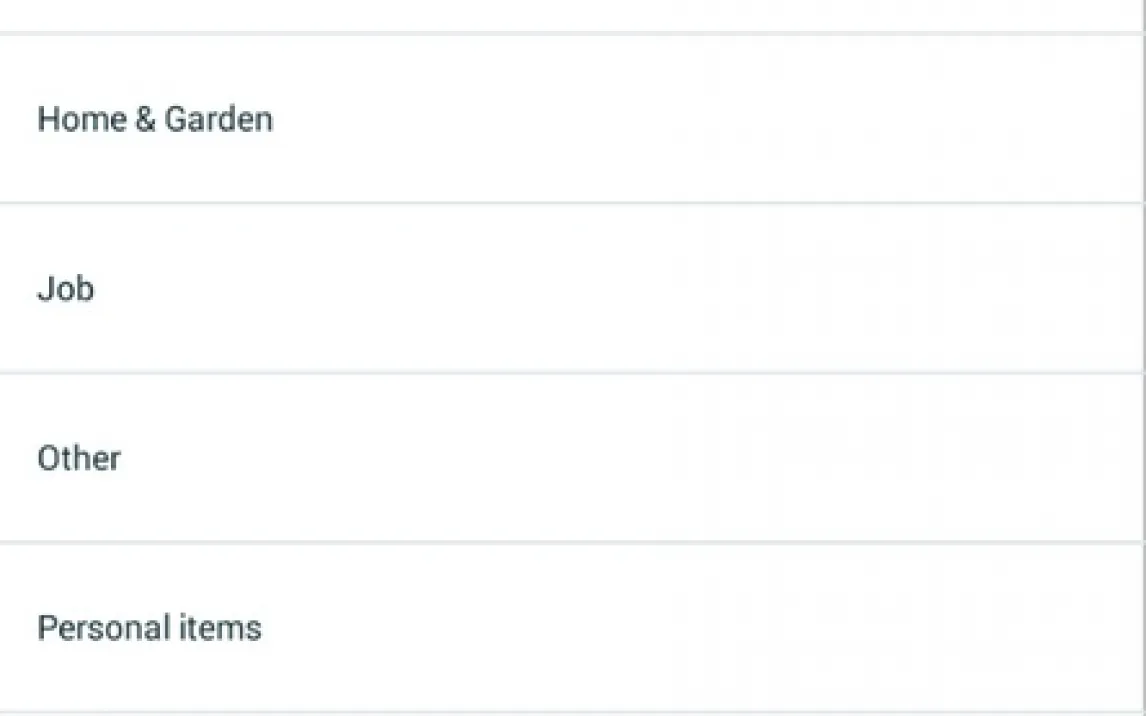The width and height of the screenshot is (1146, 716).
Task: Tap the Other text label
Action: click(x=79, y=459)
